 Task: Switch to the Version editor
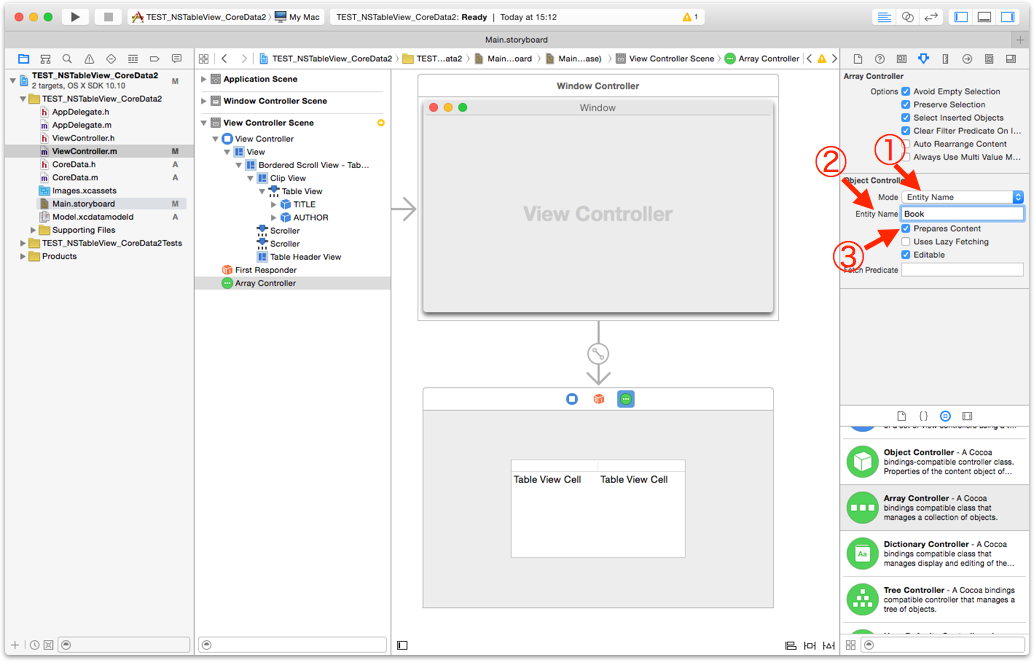coord(930,17)
